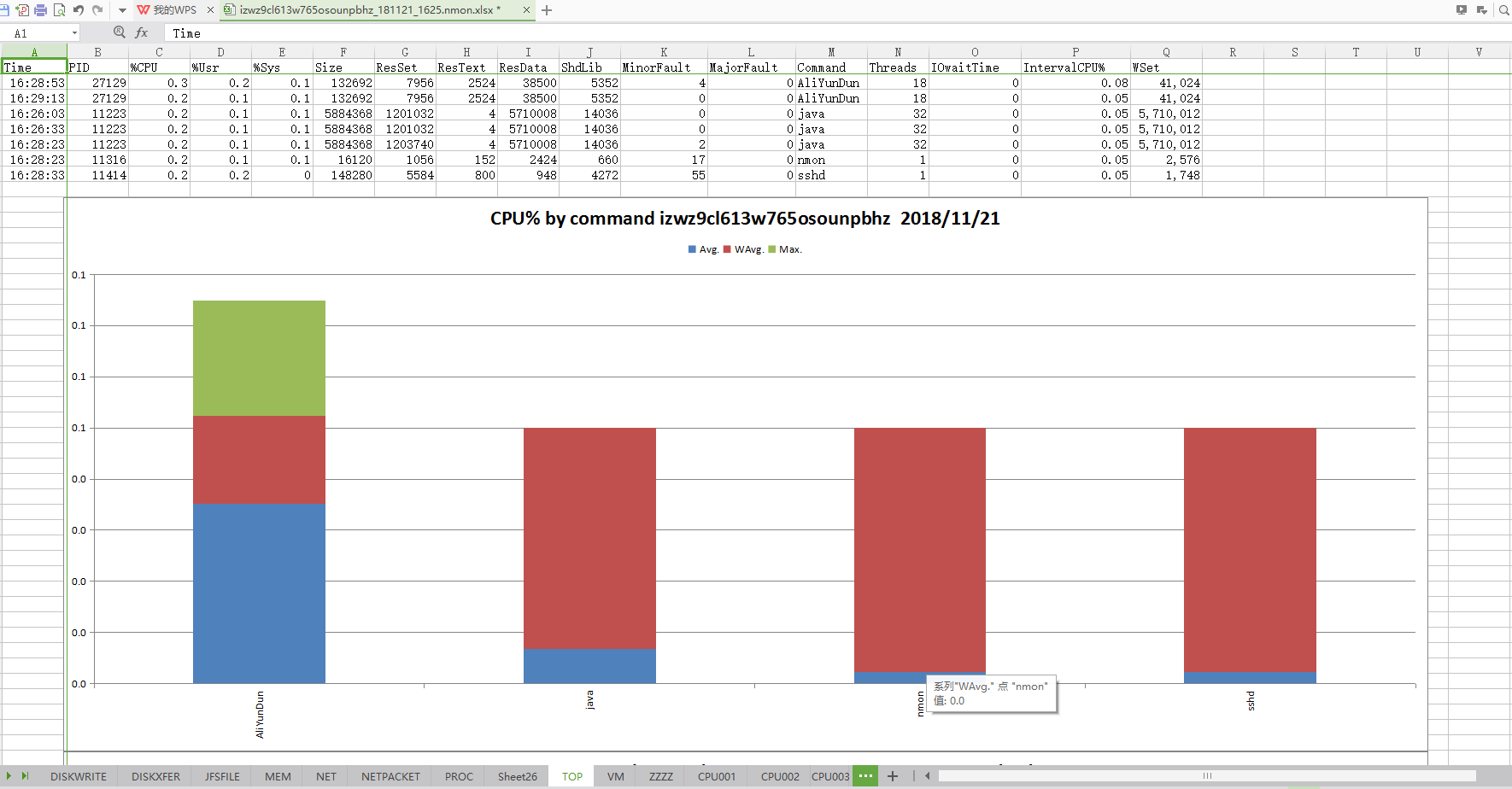Select column C header

coord(159,52)
